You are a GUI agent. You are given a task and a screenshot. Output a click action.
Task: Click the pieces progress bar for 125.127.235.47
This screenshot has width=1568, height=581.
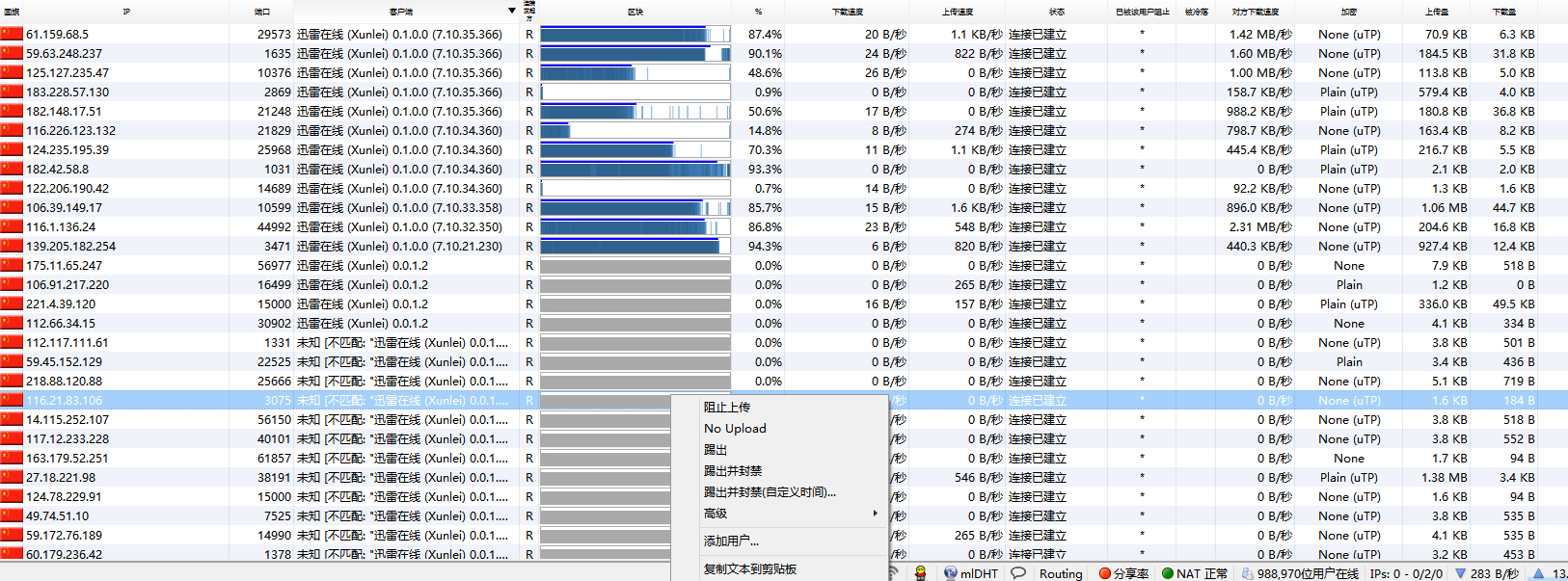pyautogui.click(x=635, y=72)
